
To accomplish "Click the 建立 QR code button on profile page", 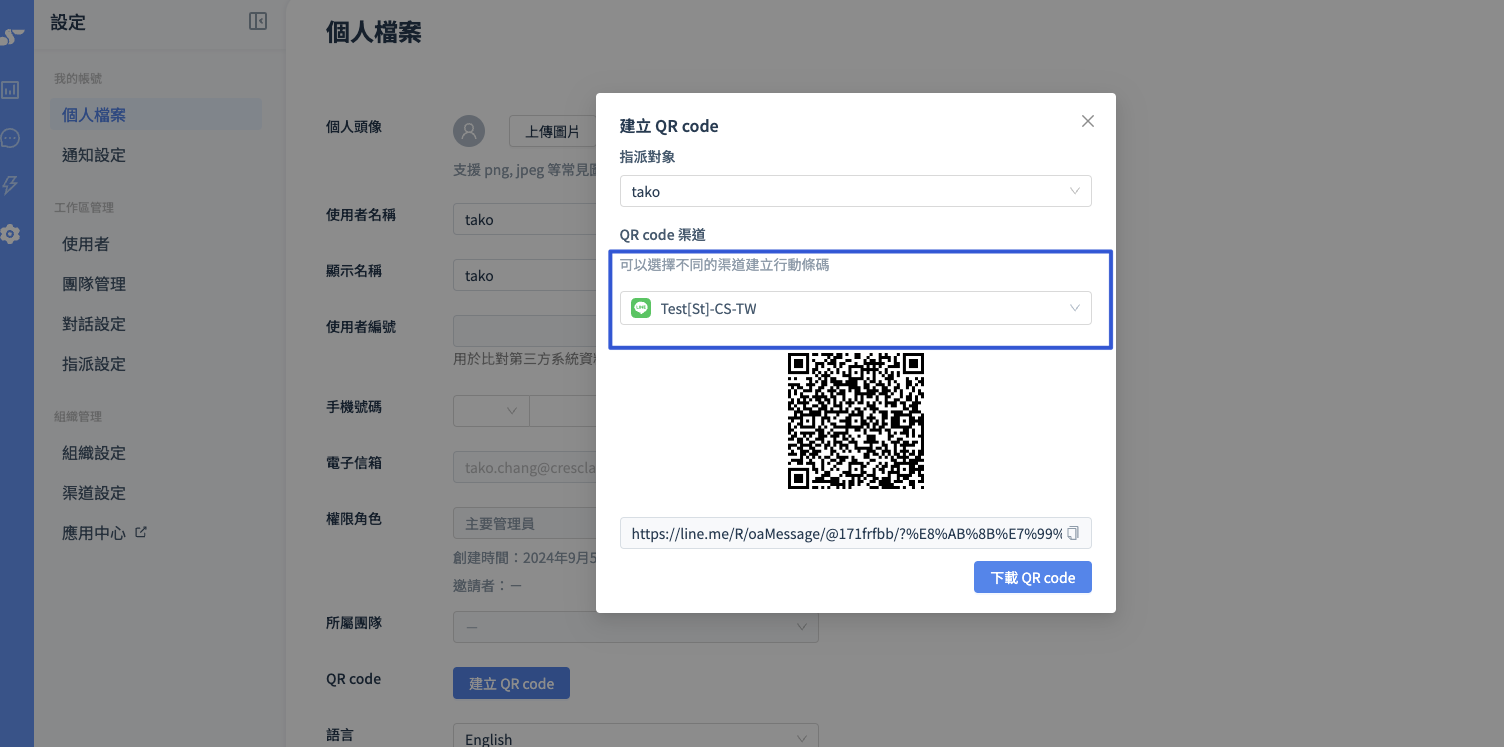I will point(511,683).
